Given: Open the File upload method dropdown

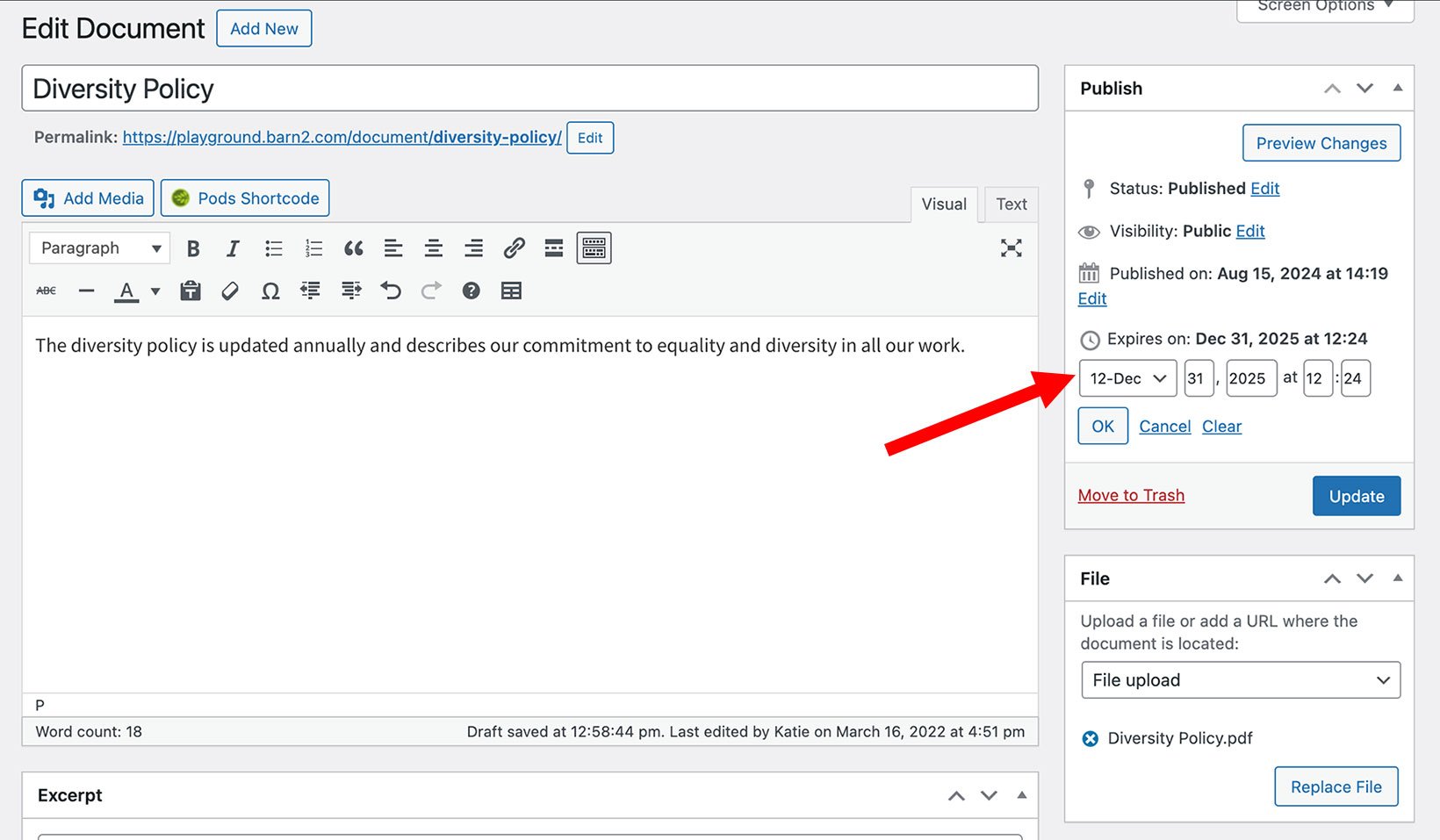Looking at the screenshot, I should 1239,680.
